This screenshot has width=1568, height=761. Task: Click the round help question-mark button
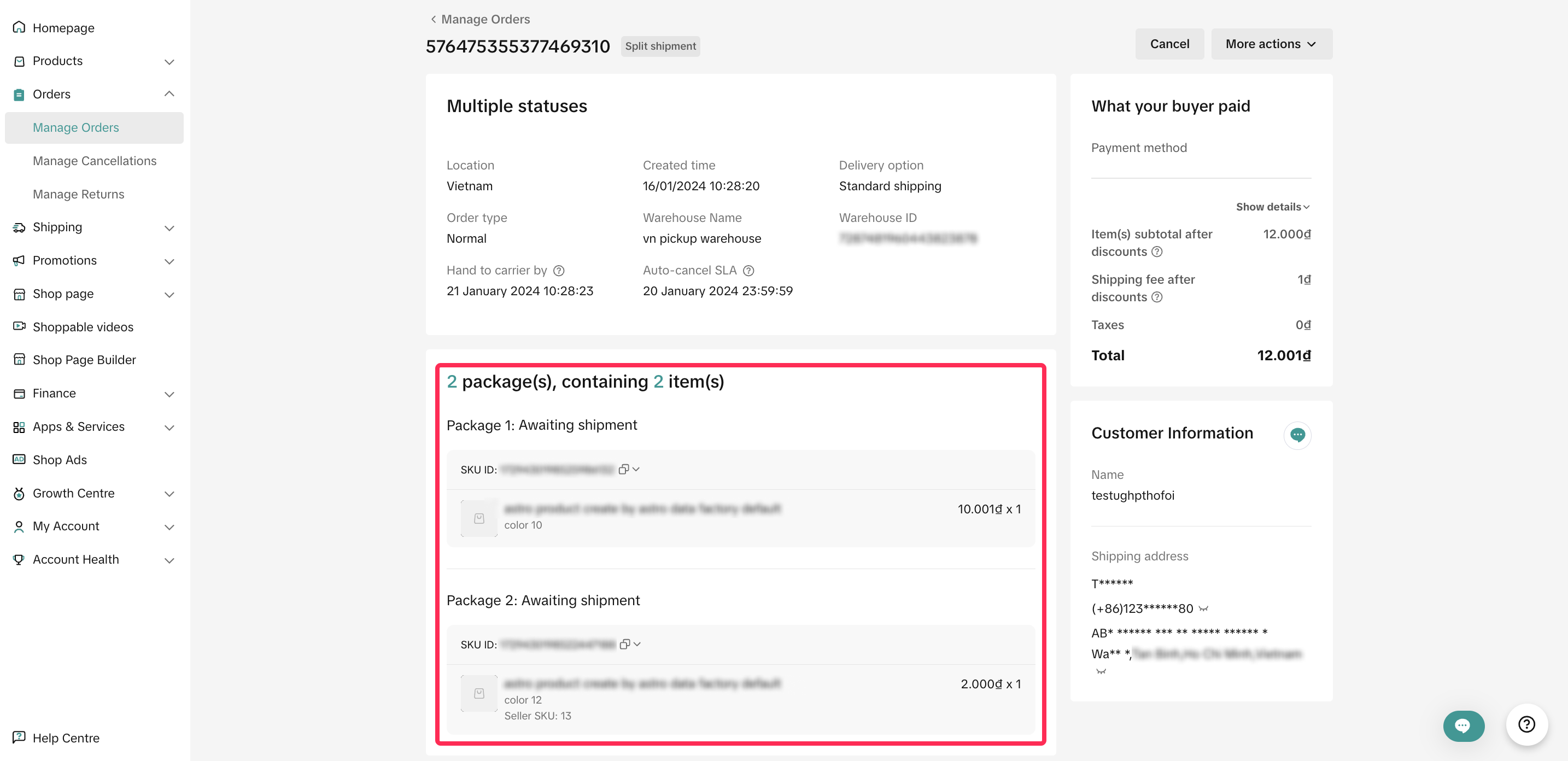(1526, 724)
